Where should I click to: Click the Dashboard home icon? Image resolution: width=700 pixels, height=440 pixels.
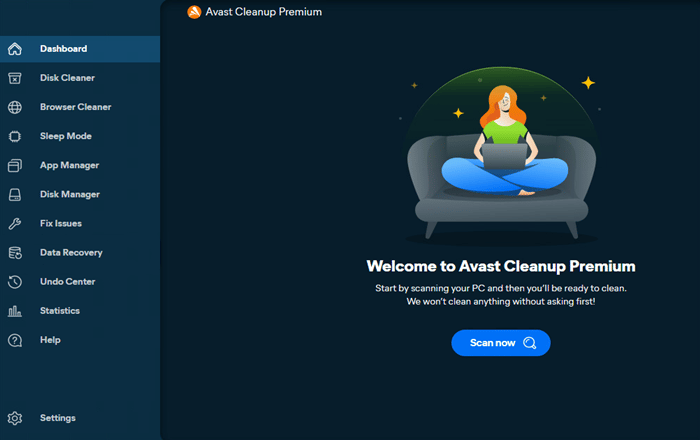point(15,49)
